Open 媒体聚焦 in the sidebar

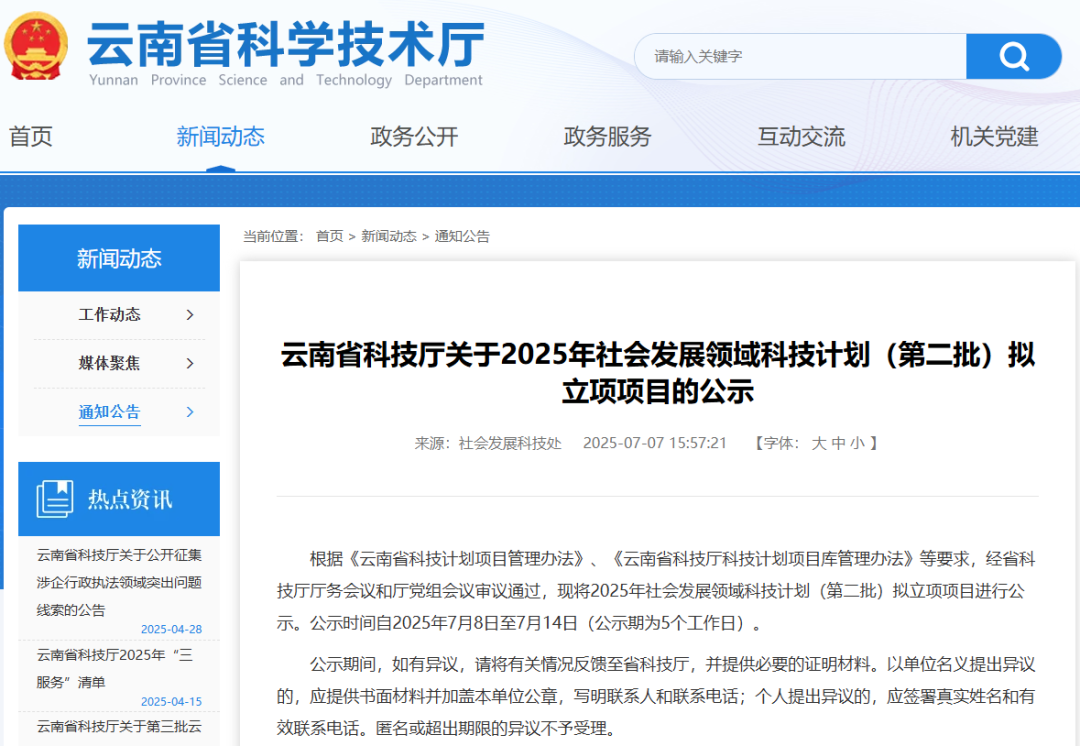pyautogui.click(x=110, y=363)
